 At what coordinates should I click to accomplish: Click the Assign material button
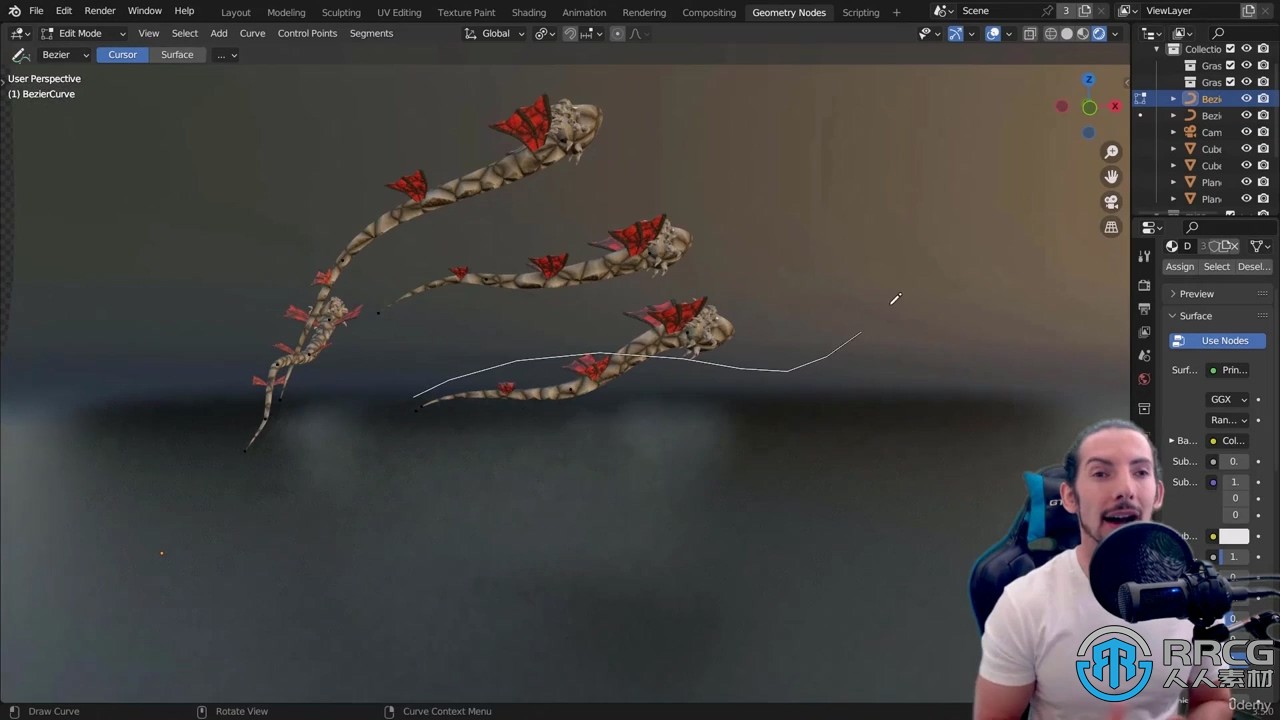(x=1180, y=267)
